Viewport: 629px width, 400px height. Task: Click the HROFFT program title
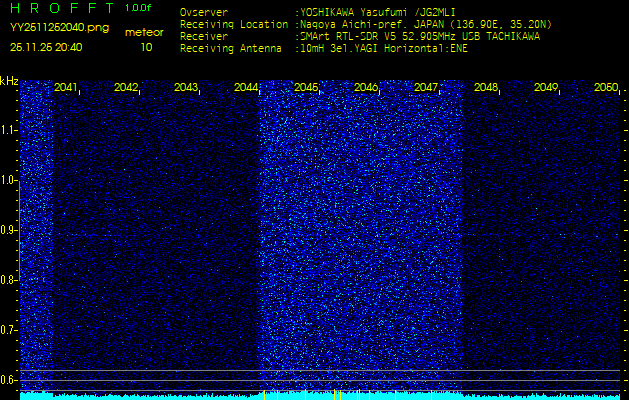(63, 8)
